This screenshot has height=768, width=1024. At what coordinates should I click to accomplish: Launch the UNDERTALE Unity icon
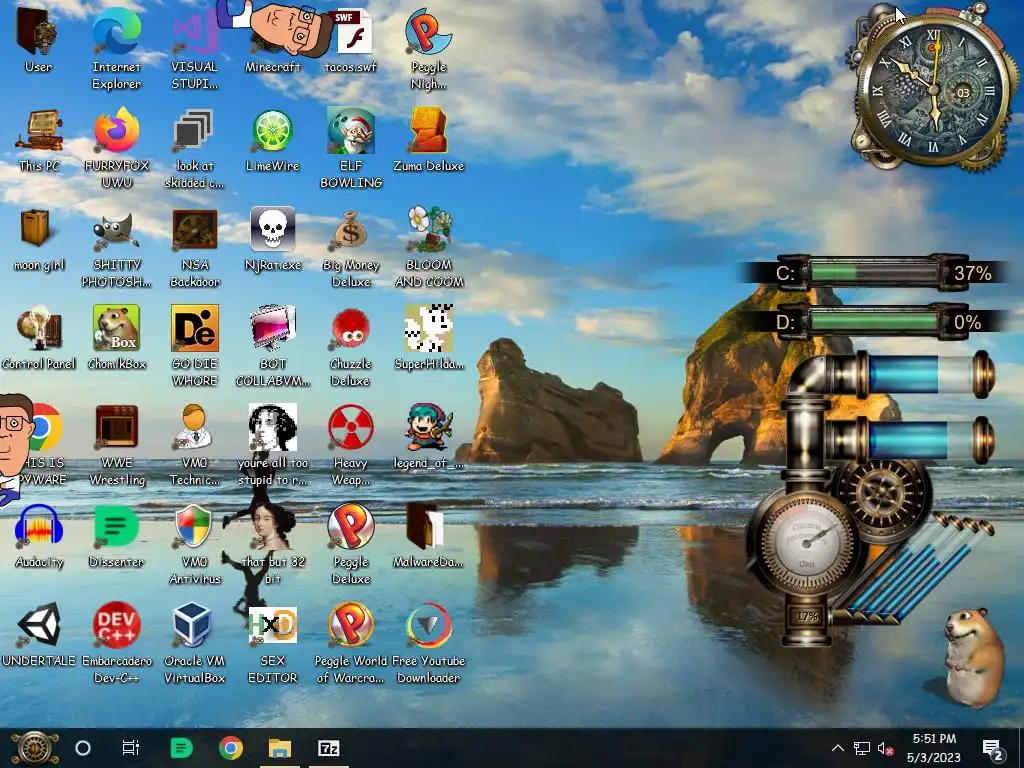coord(39,625)
